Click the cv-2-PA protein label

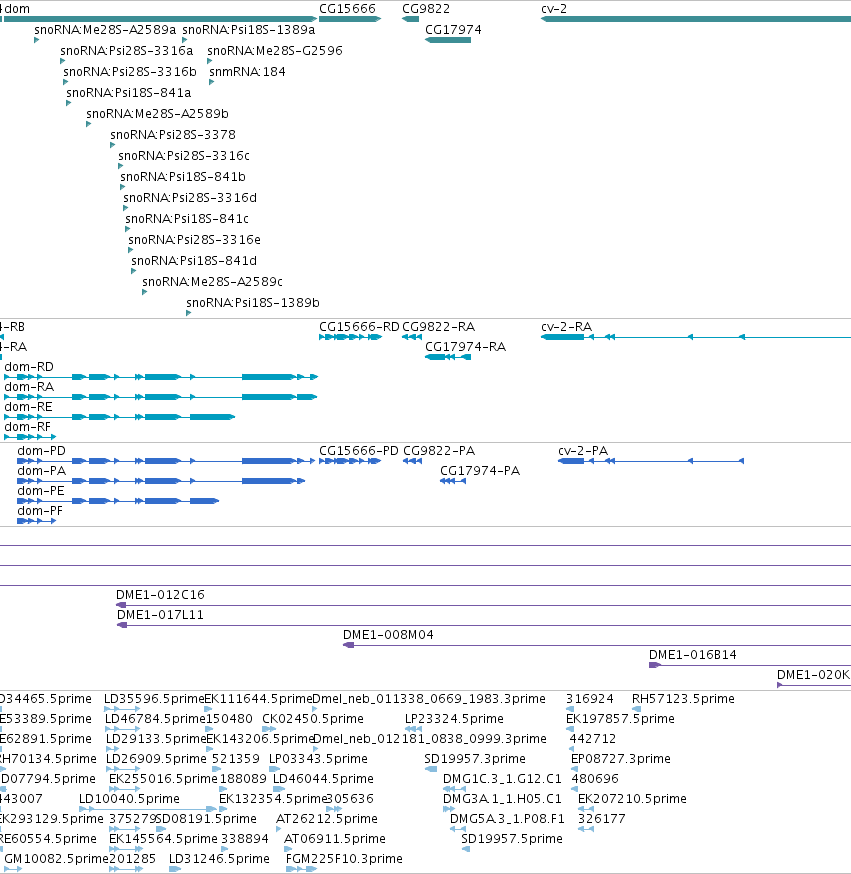583,450
